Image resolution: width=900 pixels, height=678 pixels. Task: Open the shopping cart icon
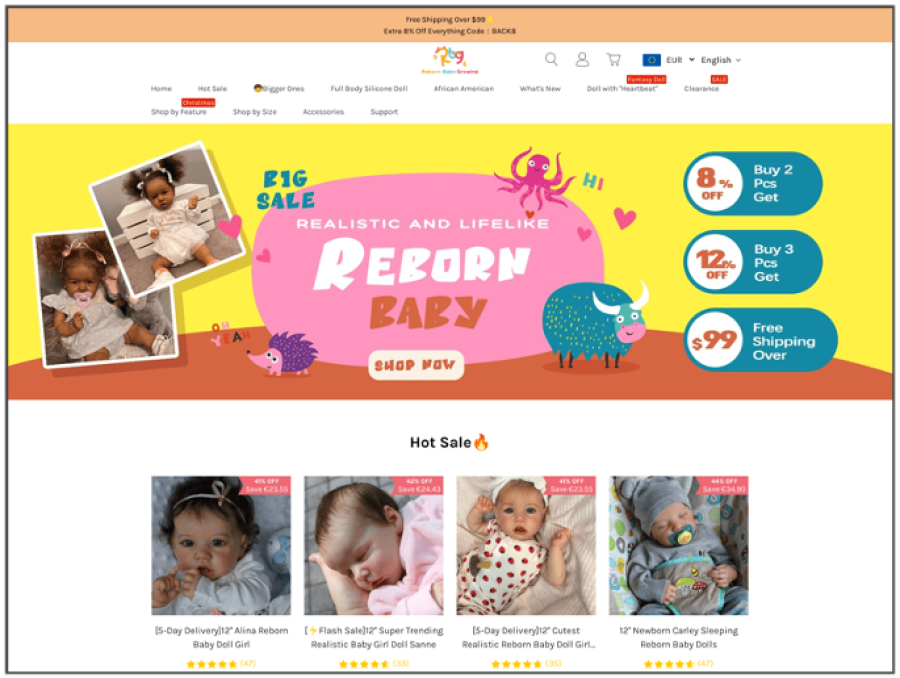[614, 59]
